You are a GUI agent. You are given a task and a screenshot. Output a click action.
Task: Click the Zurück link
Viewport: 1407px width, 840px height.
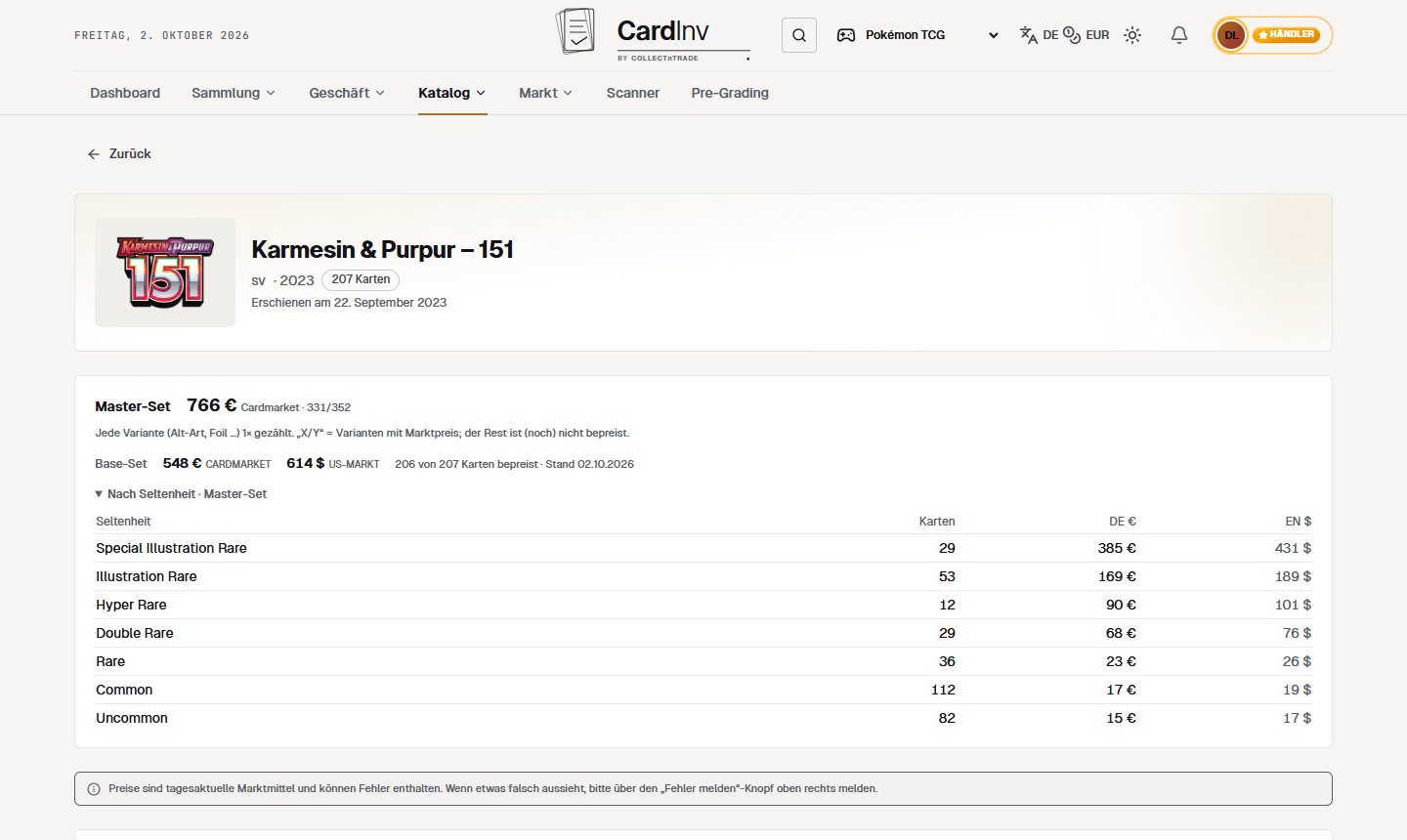click(x=119, y=154)
